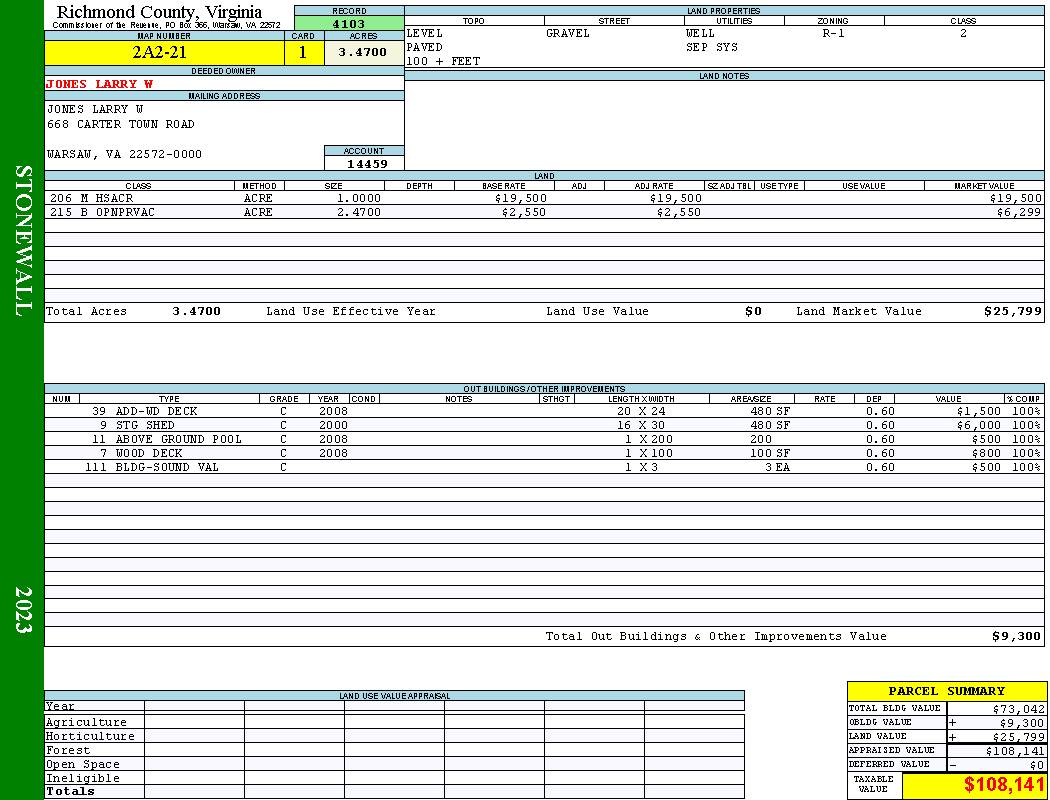Click the WOOD DECK row numbered 7
The image size is (1050, 800).
tap(544, 453)
